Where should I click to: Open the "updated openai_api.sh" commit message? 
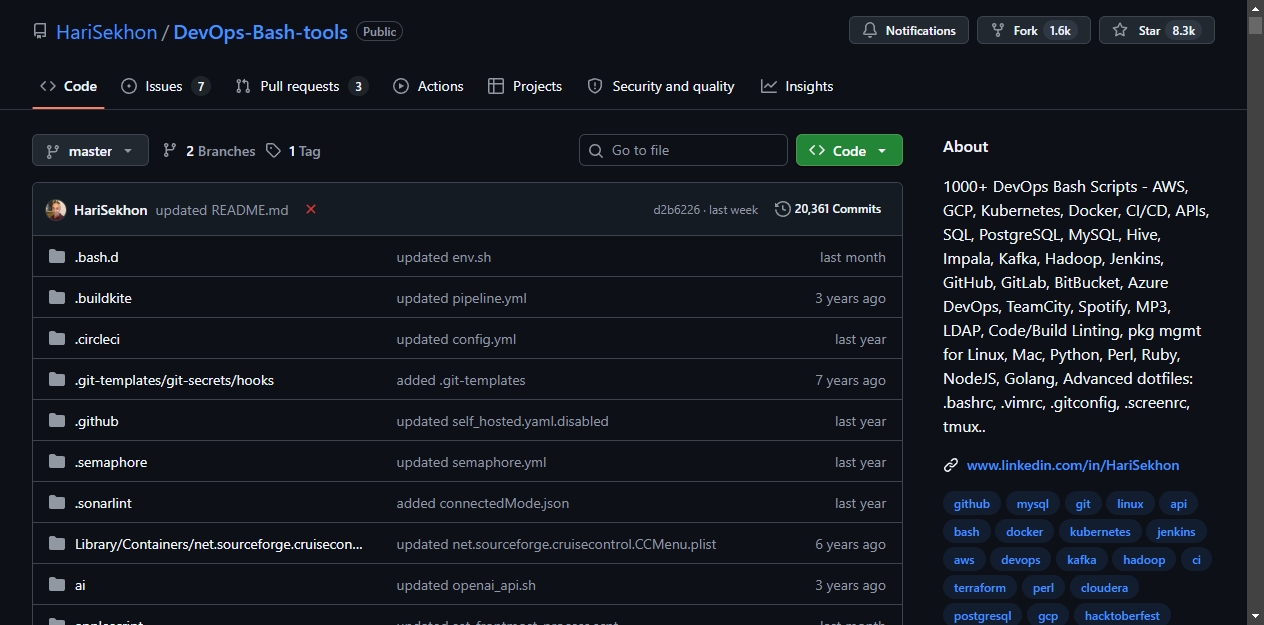466,585
